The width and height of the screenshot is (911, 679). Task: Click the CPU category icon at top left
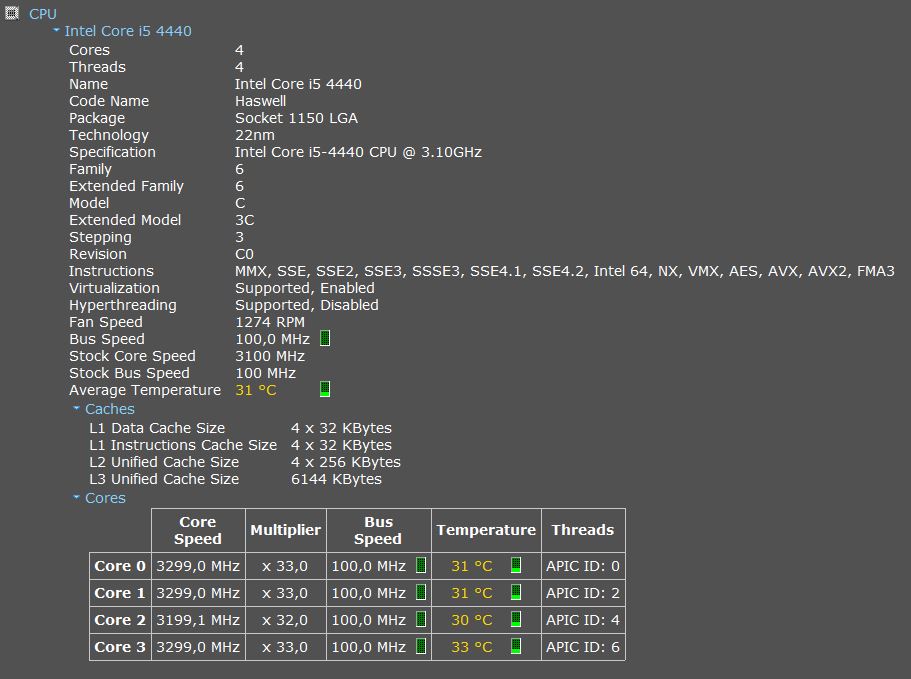(10, 14)
